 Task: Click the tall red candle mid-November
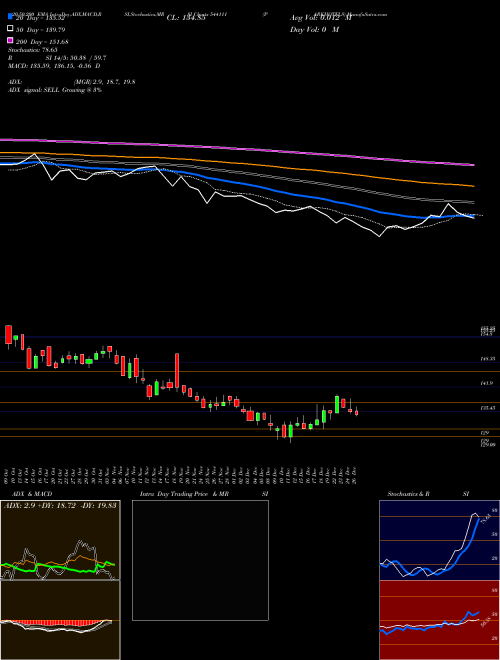click(x=177, y=370)
